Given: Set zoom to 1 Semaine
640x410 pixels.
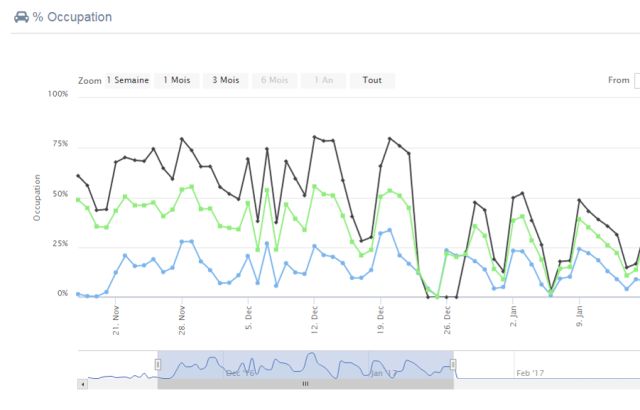Looking at the screenshot, I should point(128,80).
